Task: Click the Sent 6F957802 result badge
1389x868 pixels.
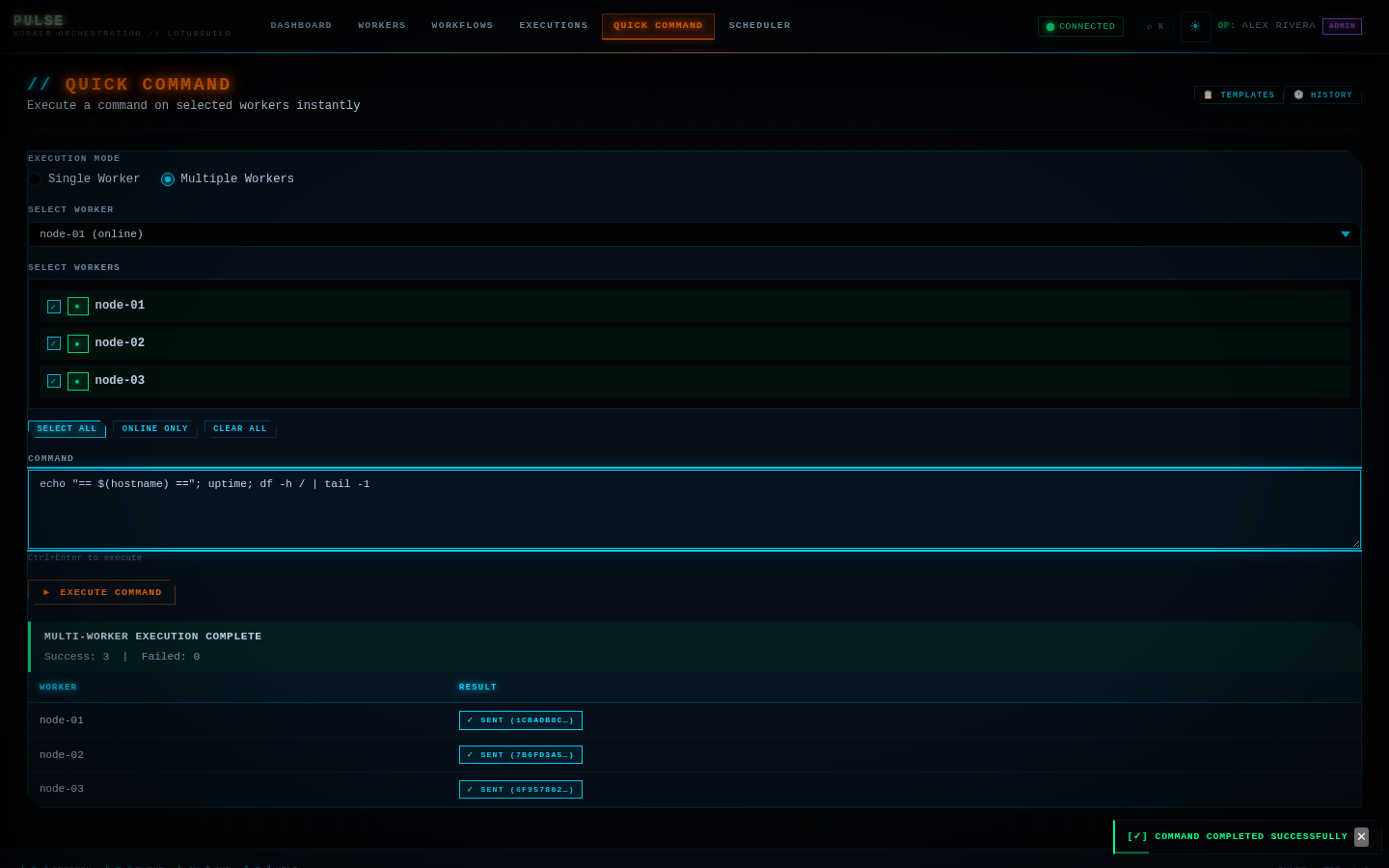Action: [521, 790]
